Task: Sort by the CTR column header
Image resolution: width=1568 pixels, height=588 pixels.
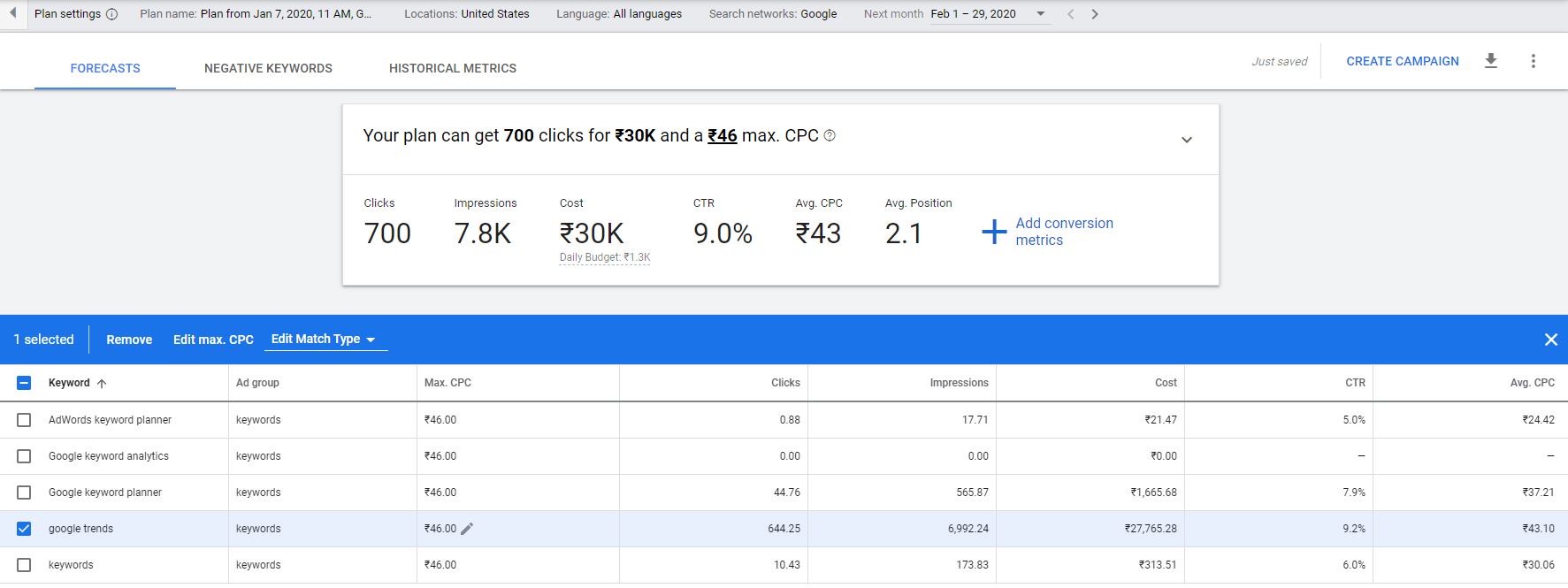Action: click(x=1355, y=383)
